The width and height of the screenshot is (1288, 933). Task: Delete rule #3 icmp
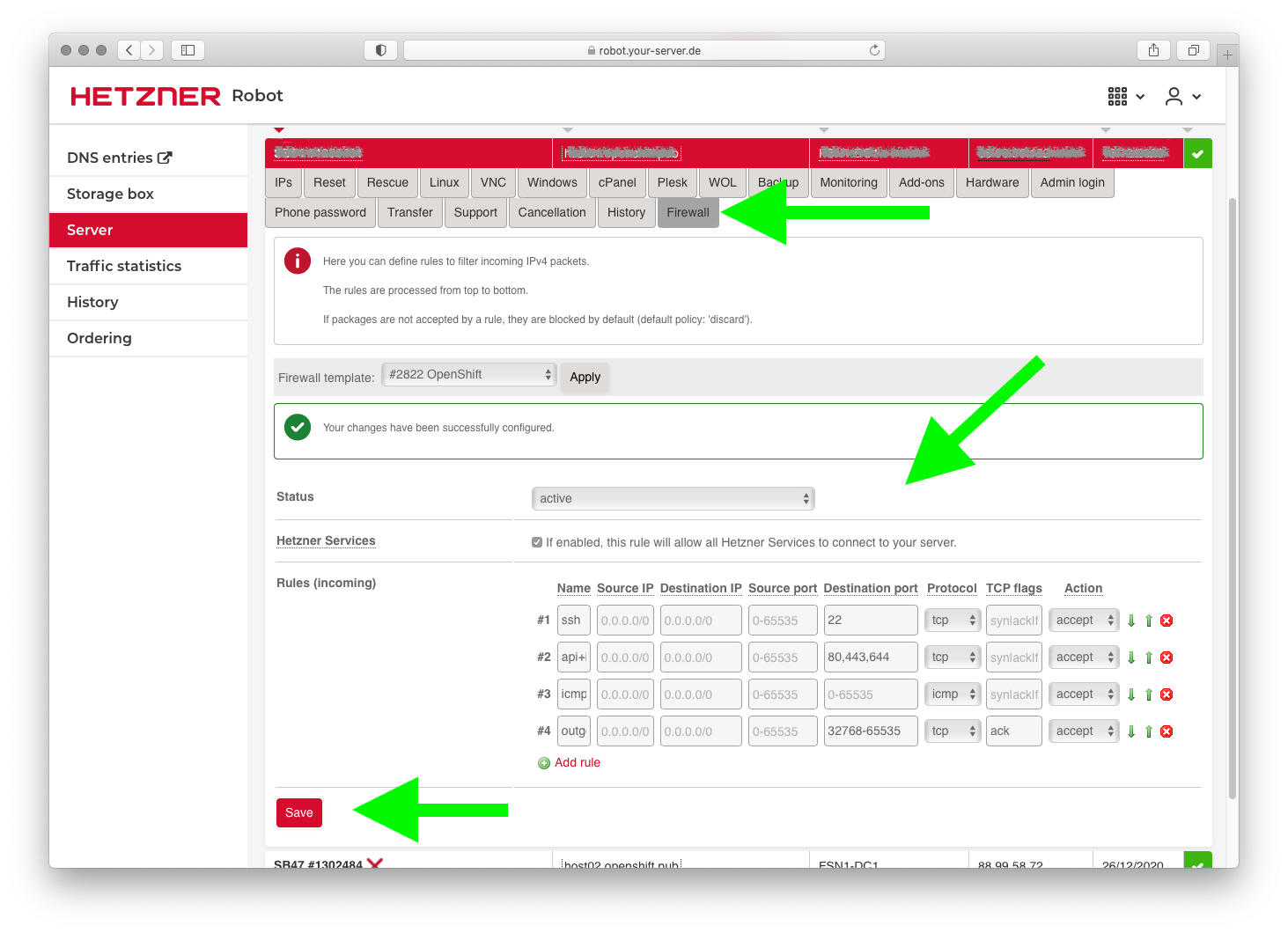[x=1167, y=694]
